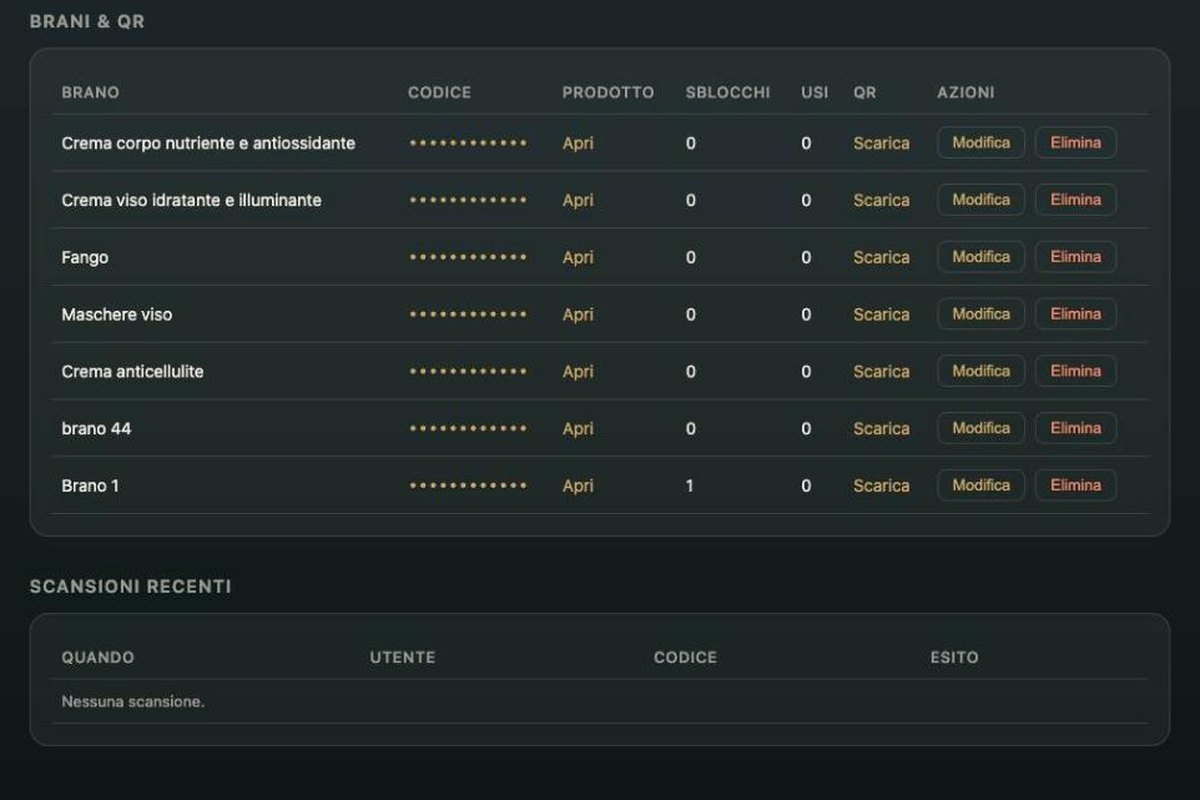This screenshot has width=1200, height=800.
Task: Click the BRANO column header
Action: tap(90, 92)
